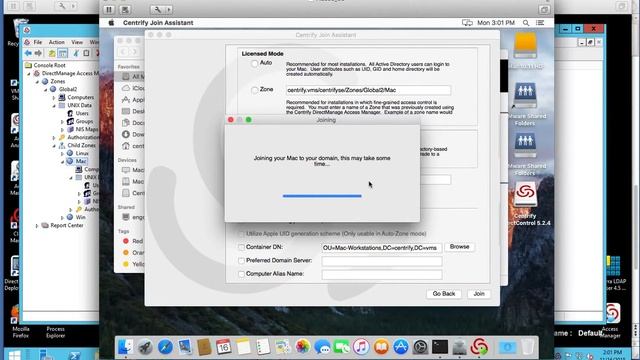
Task: Open the View menu in Access Manager
Action: click(77, 42)
